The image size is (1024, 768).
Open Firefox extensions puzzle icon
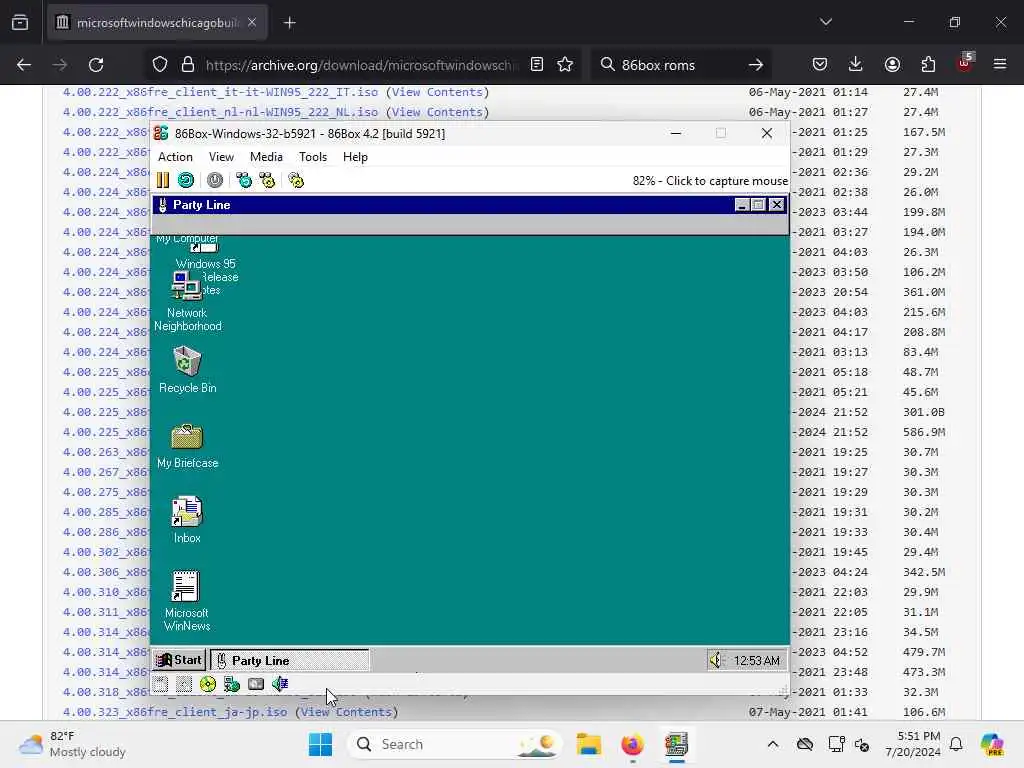[928, 65]
